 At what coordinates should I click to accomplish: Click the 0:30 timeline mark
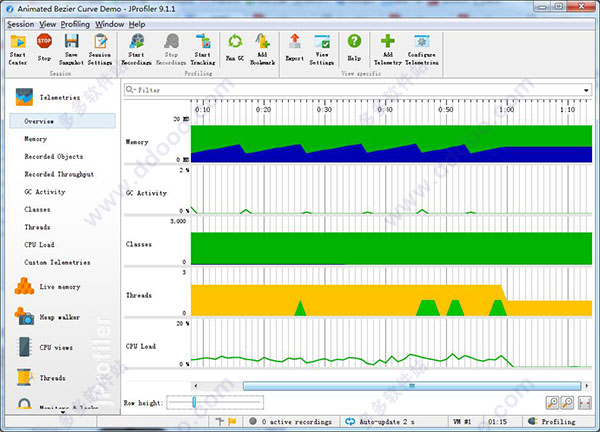324,109
